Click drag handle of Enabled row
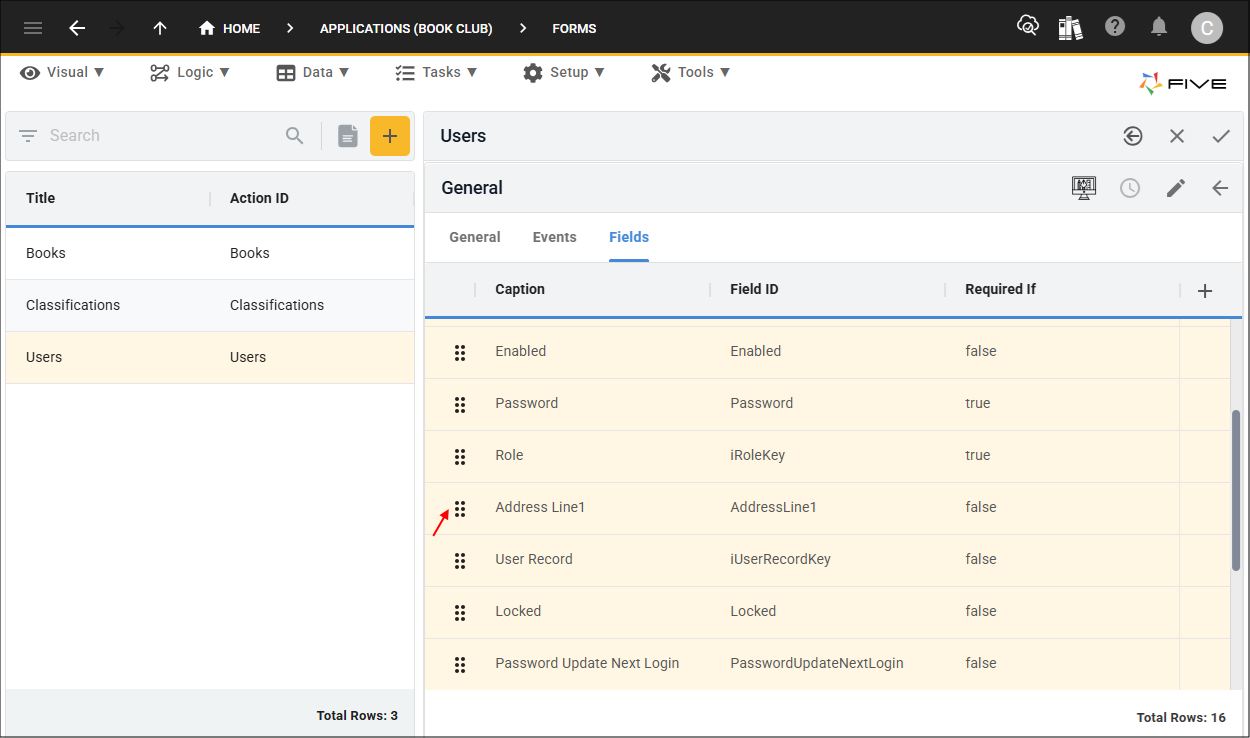The image size is (1250, 738). tap(460, 352)
